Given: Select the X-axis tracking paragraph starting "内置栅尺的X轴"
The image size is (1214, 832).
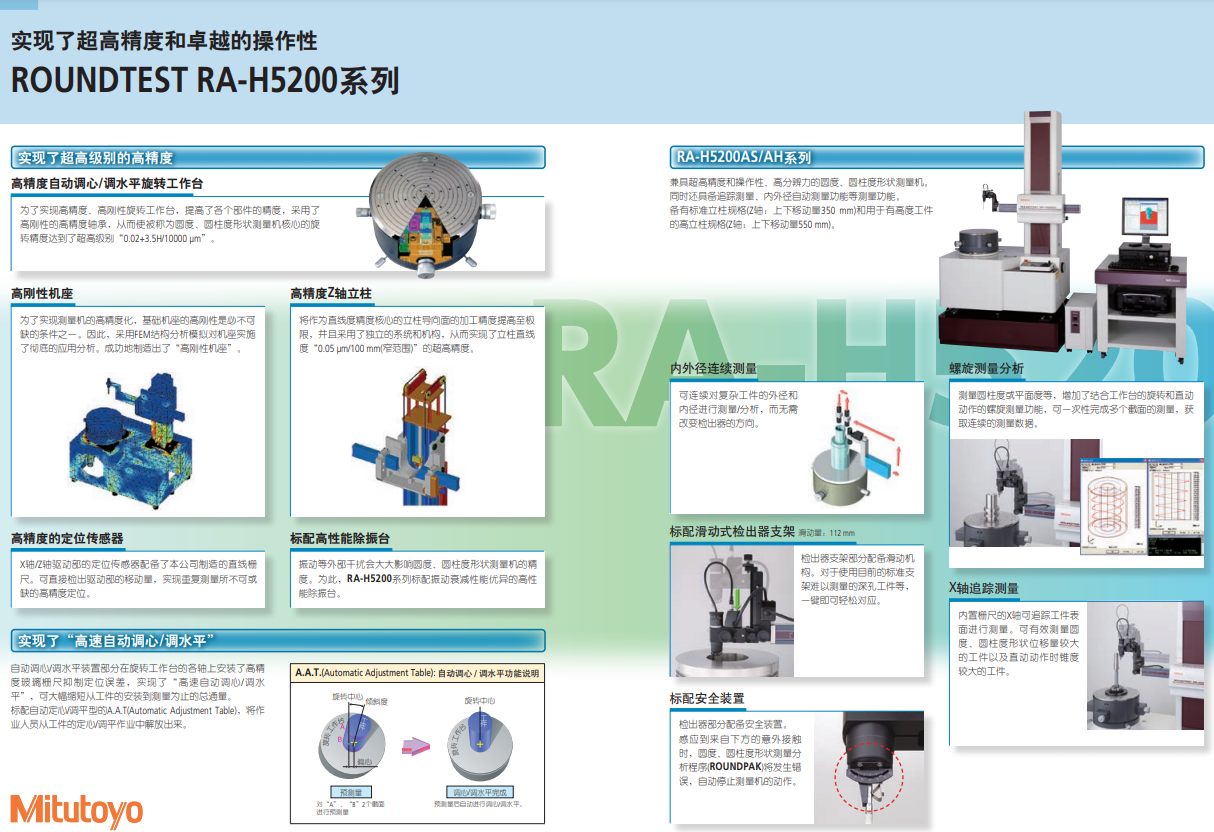Looking at the screenshot, I should coord(1020,644).
